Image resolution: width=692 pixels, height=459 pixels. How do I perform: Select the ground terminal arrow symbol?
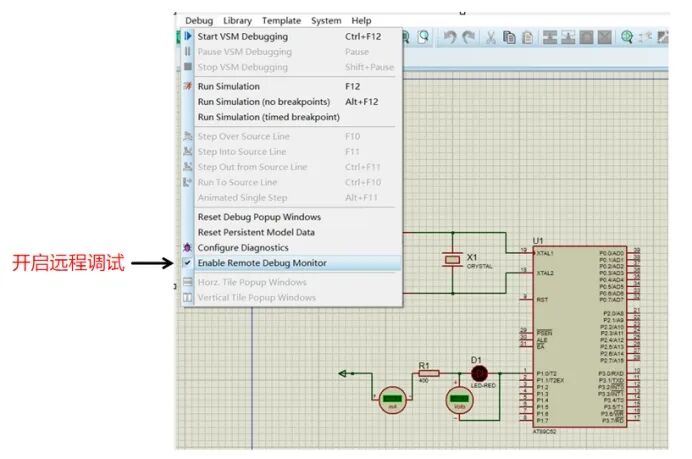pos(343,373)
